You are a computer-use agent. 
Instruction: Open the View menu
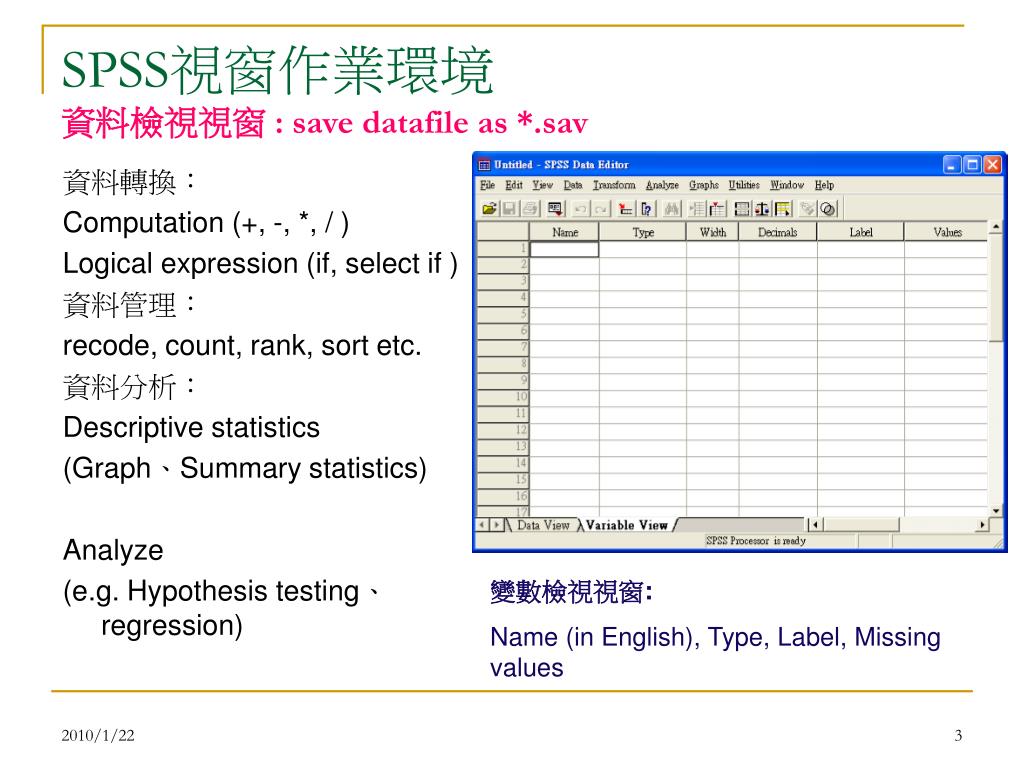(x=542, y=185)
